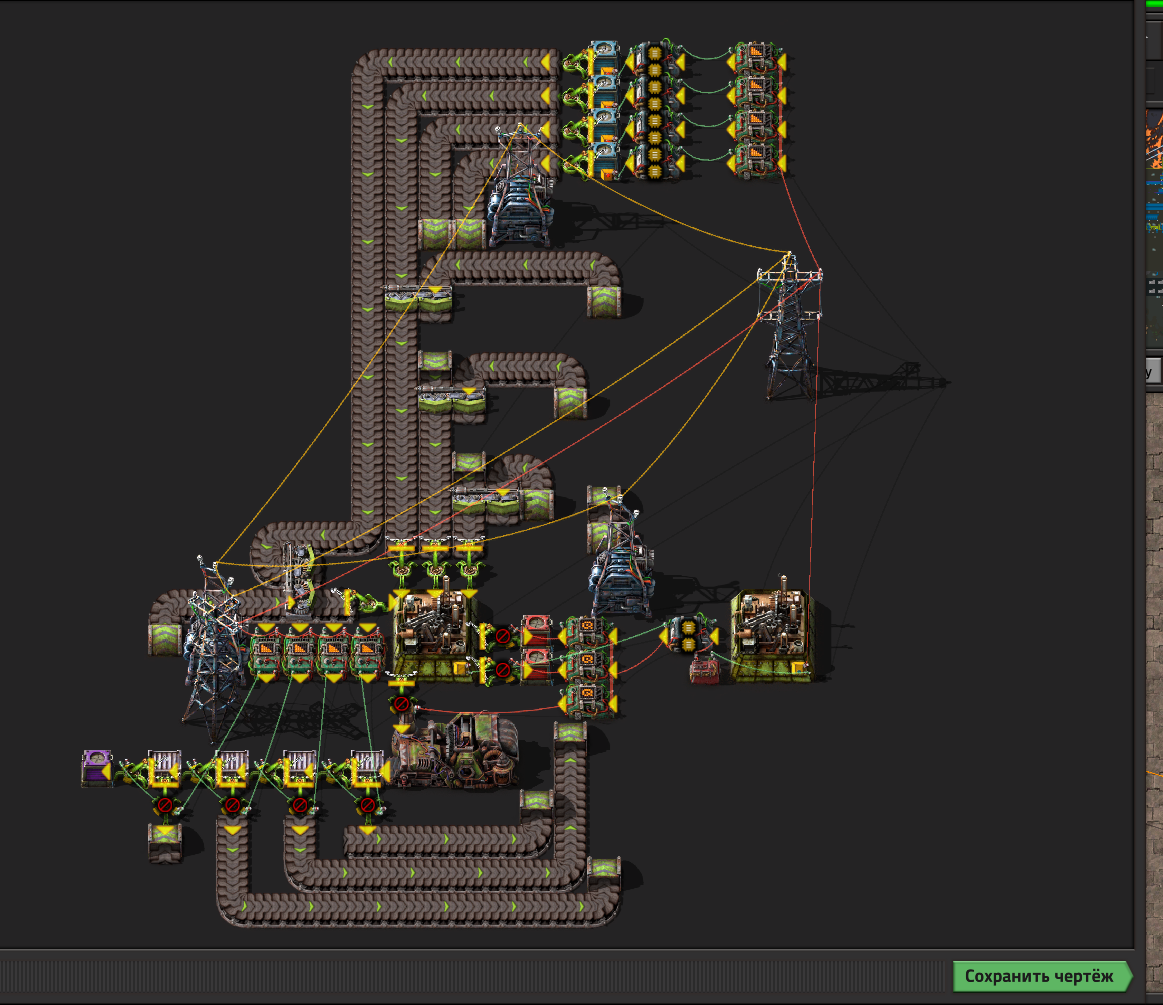Click the lowest splitter above the inserters
This screenshot has width=1163, height=1005.
[x=487, y=501]
